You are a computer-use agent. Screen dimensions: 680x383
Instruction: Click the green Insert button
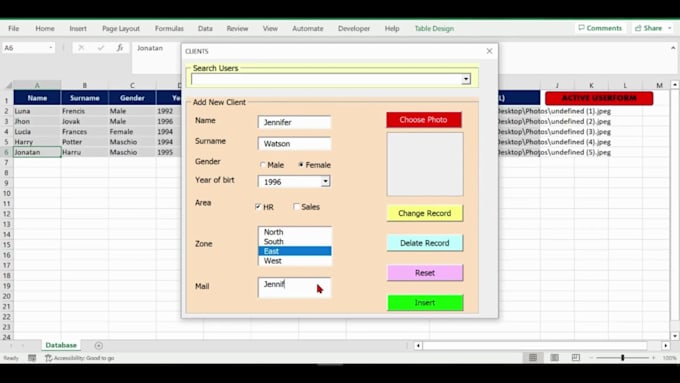(x=425, y=303)
